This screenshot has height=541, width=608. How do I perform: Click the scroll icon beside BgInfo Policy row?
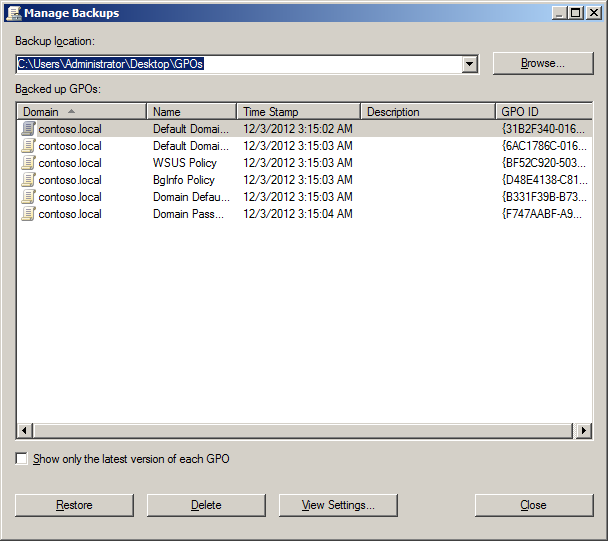point(28,180)
